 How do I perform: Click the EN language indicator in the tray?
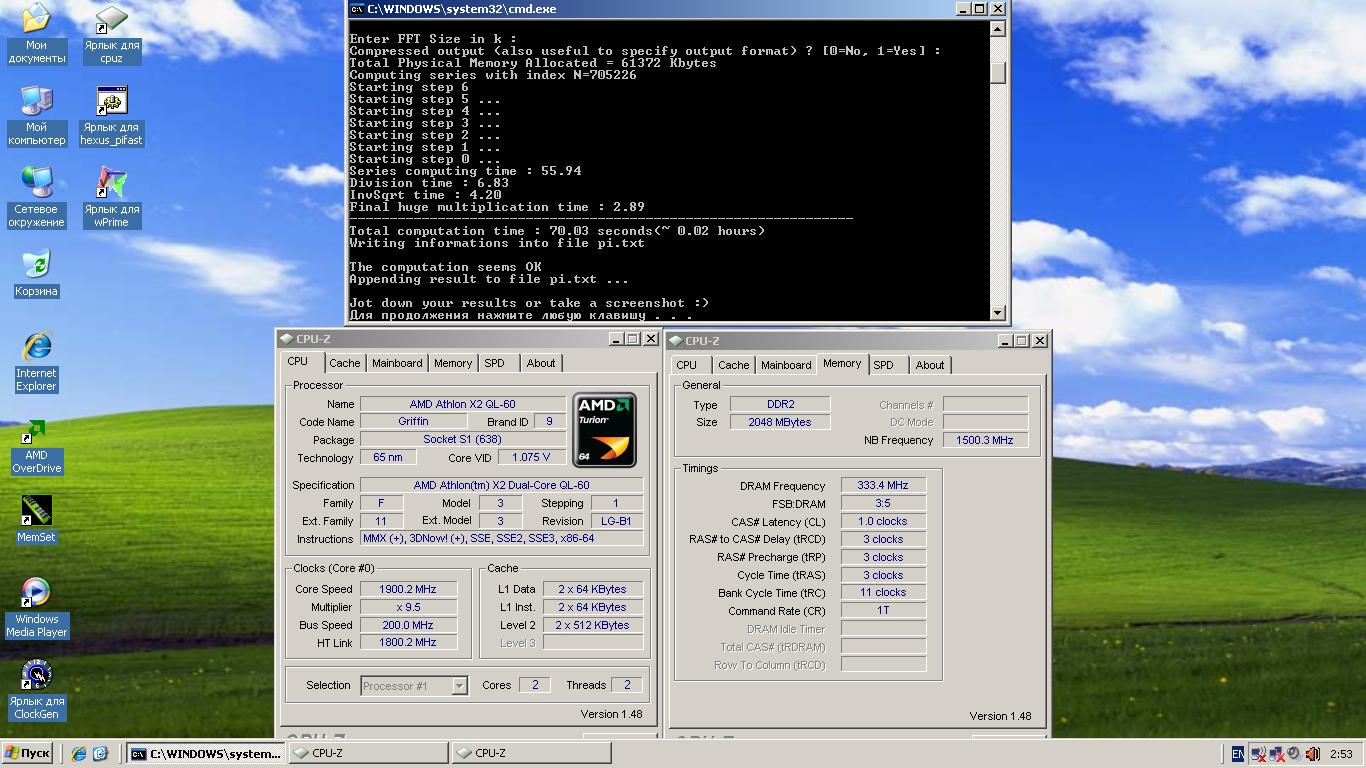click(x=1238, y=754)
